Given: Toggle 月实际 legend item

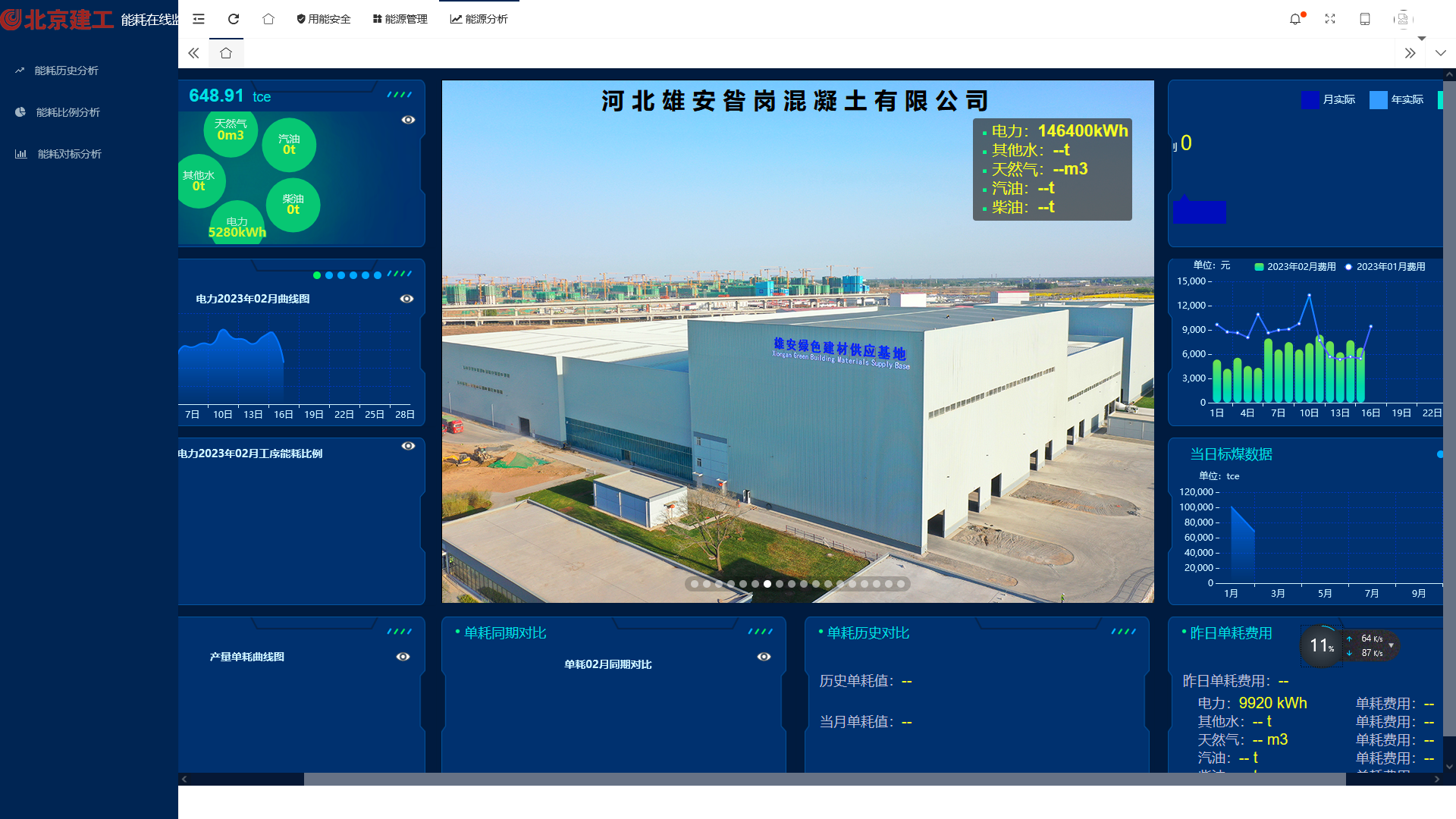Looking at the screenshot, I should pos(1328,99).
